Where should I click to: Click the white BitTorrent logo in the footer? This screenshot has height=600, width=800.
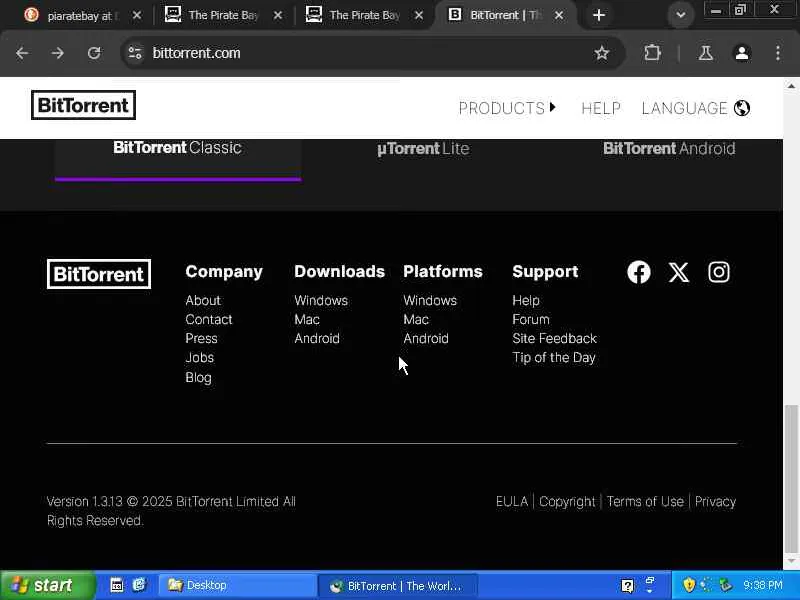coord(98,274)
